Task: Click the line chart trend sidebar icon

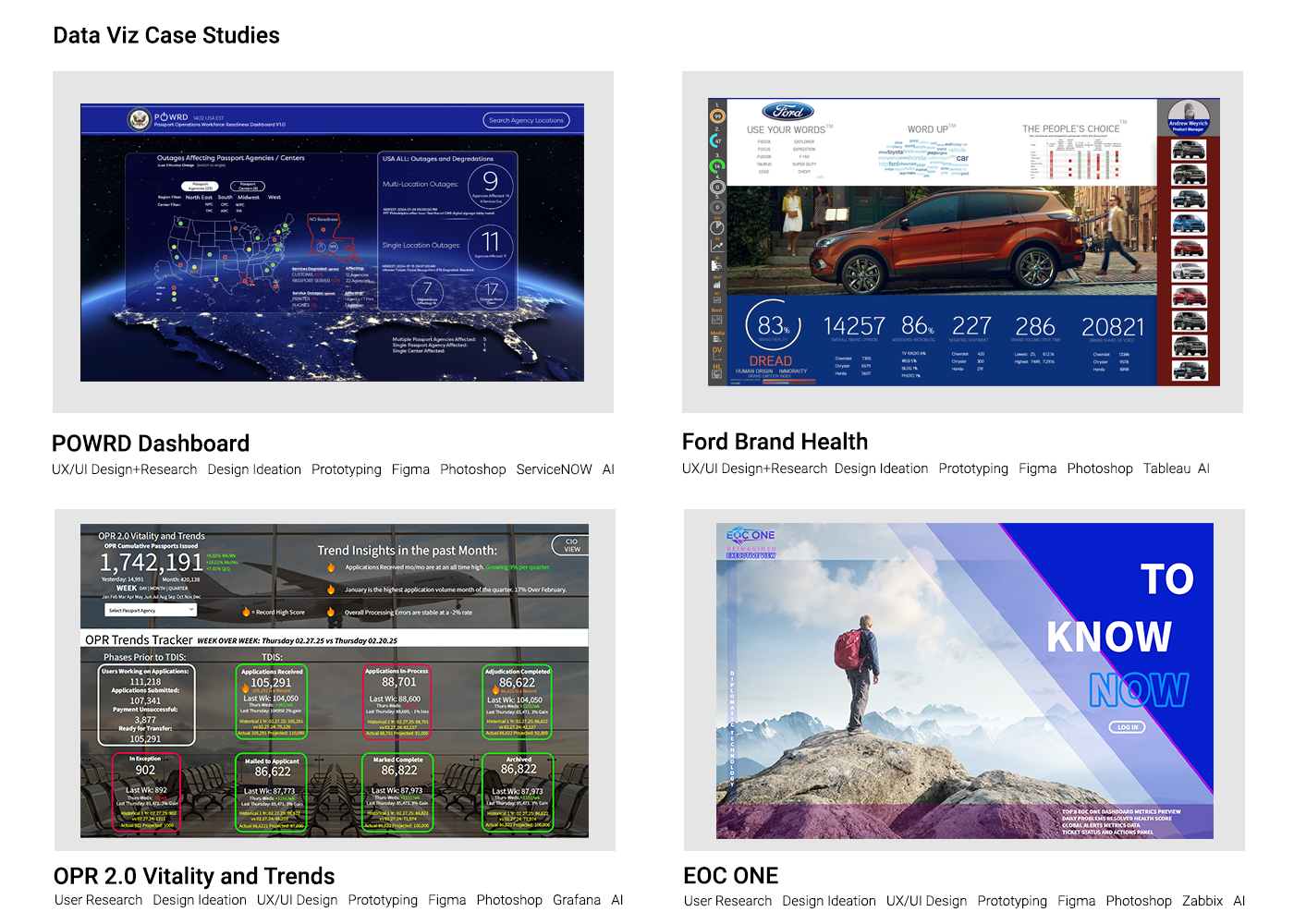Action: [717, 247]
